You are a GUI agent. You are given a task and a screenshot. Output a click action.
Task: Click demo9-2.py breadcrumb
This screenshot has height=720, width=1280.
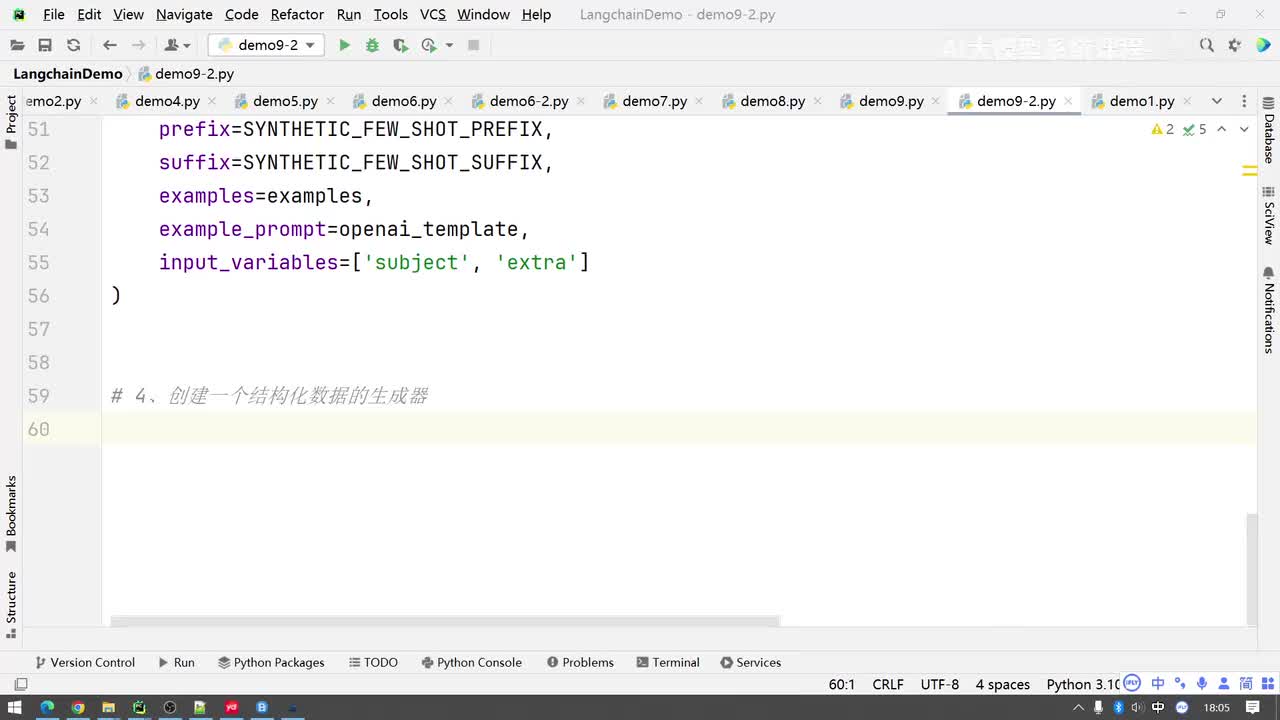click(186, 74)
